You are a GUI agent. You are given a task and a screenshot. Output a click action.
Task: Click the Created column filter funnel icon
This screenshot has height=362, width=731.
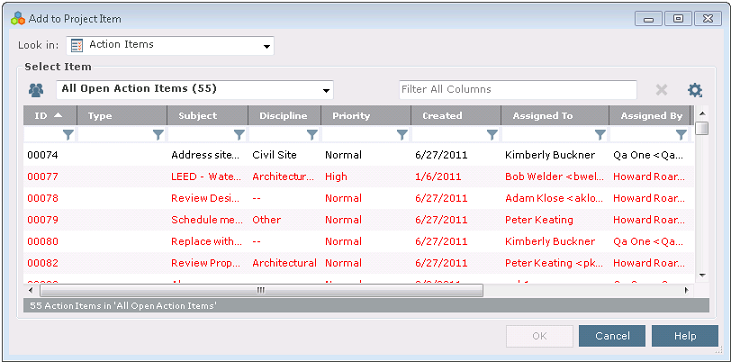(x=492, y=135)
